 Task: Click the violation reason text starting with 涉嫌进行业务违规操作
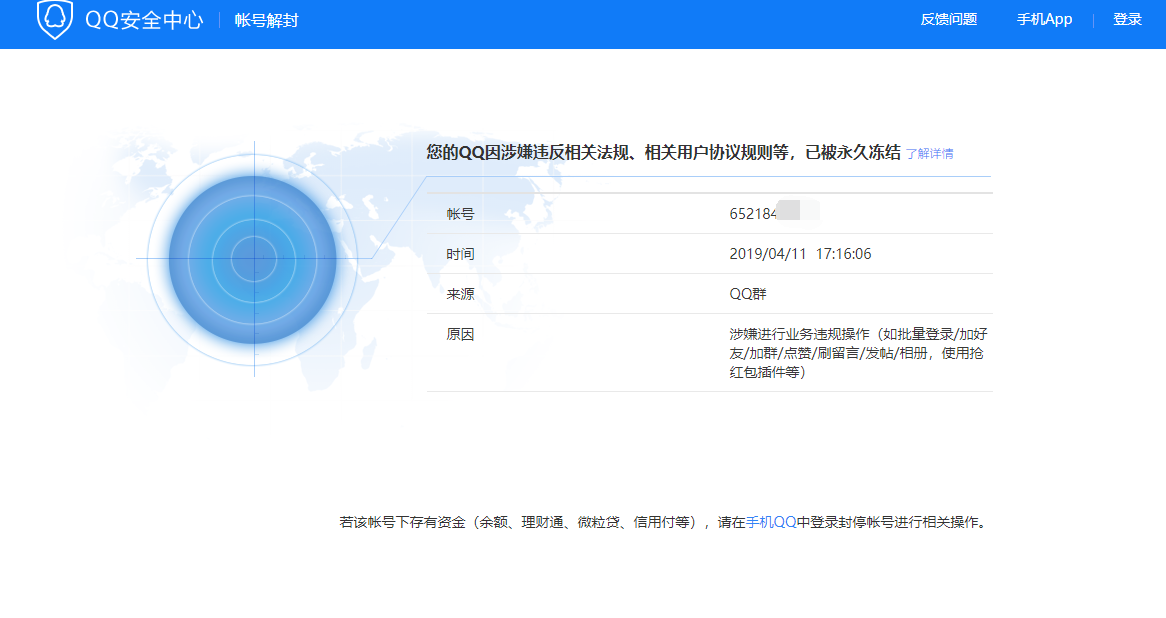(858, 353)
